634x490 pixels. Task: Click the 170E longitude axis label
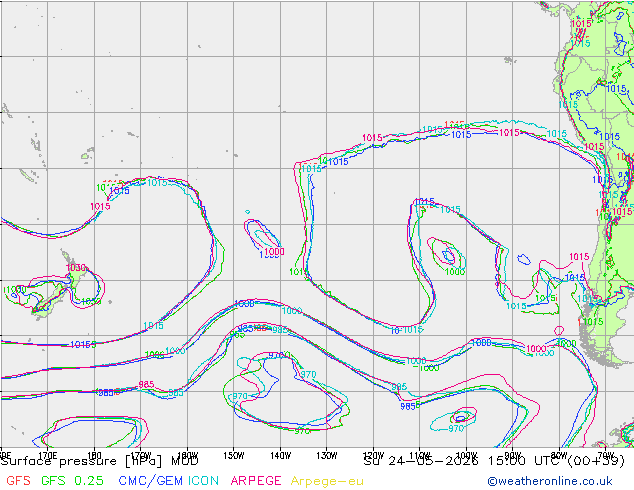coord(48,455)
